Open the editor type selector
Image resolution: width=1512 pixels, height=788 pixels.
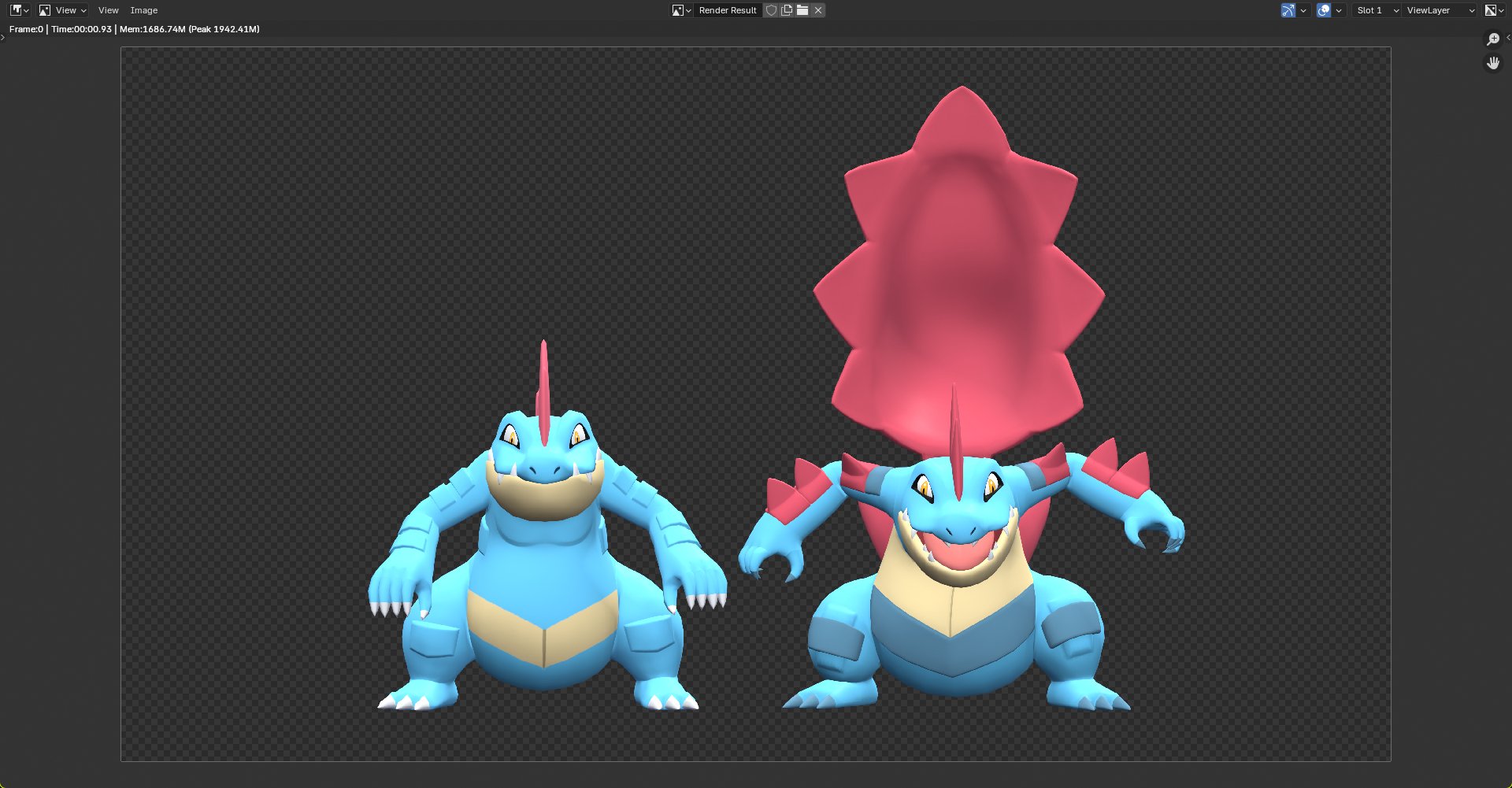[x=19, y=10]
